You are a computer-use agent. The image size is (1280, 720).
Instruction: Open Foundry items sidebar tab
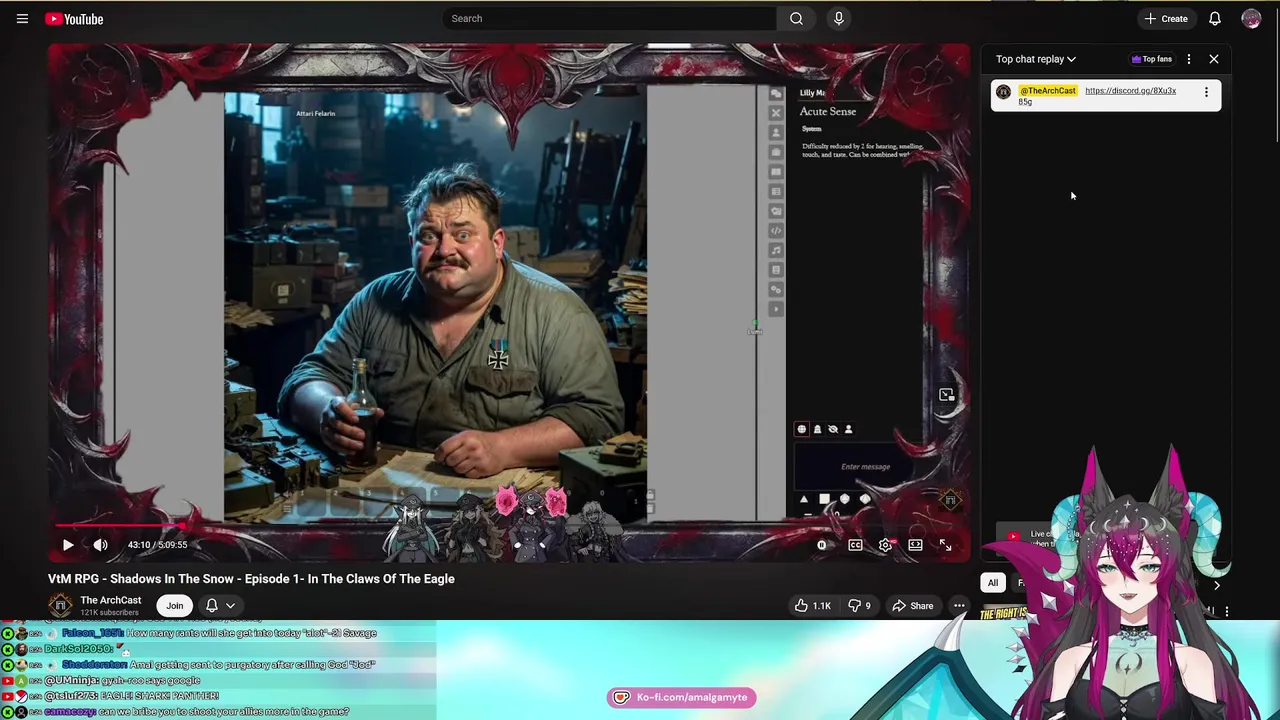coord(776,153)
